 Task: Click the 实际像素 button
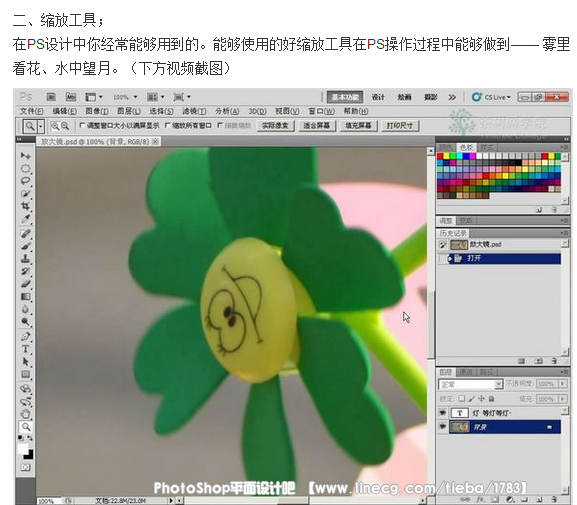pos(275,126)
